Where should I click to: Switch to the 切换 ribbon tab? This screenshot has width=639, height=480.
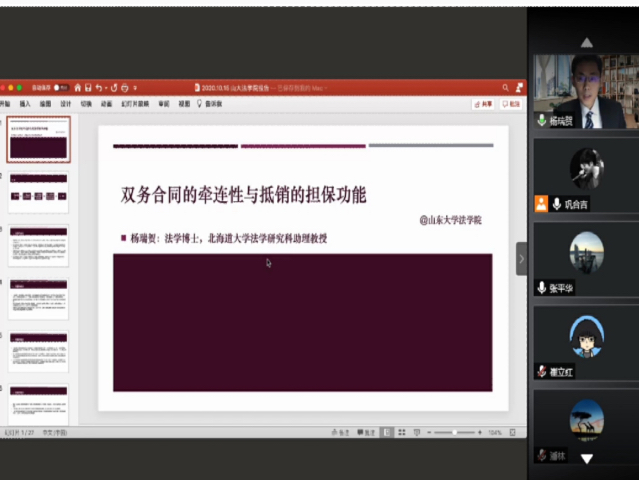click(x=86, y=103)
